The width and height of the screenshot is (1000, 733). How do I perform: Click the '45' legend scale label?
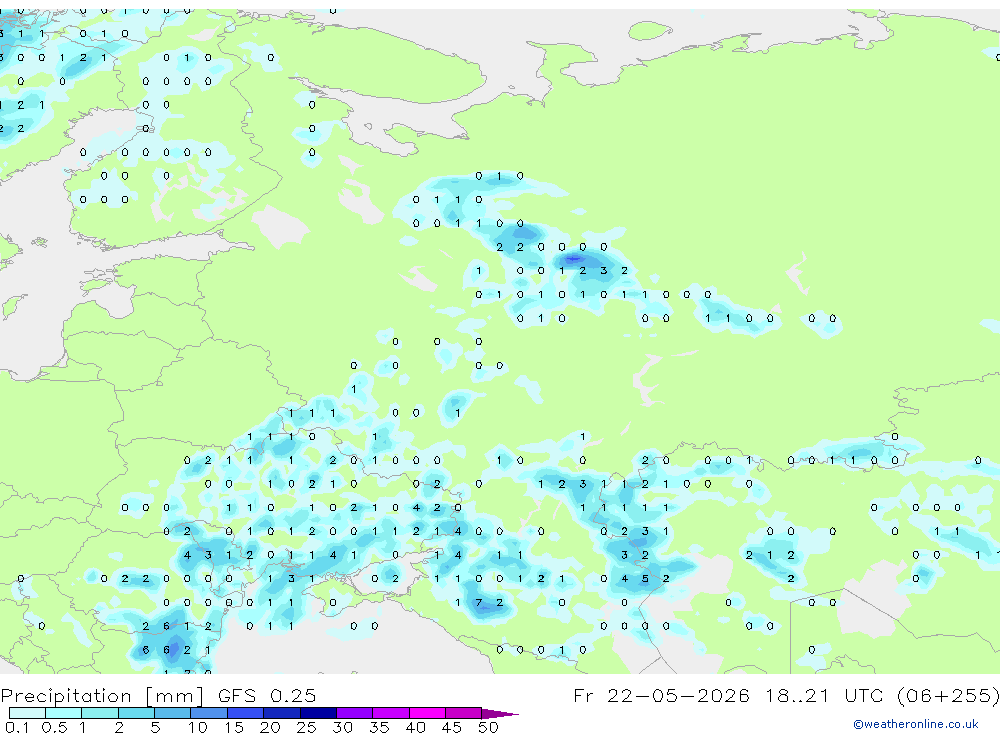(452, 727)
